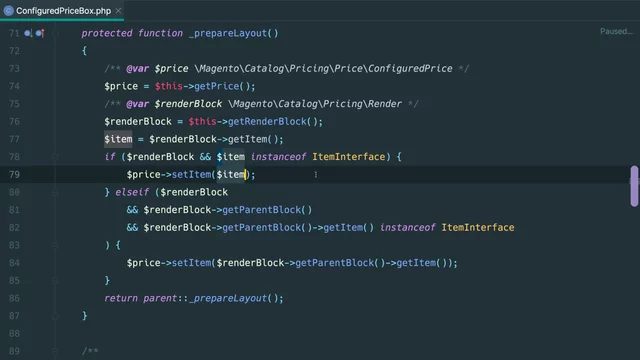Click ConfiguredPrice class name in line 73 comment
The width and height of the screenshot is (640, 360).
410,68
